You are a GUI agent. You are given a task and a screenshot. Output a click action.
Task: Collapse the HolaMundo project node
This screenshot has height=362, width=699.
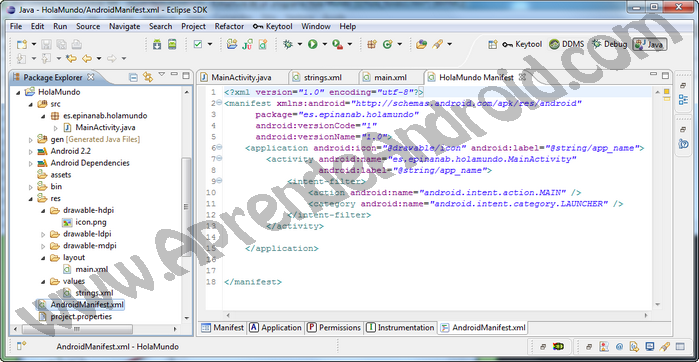click(x=18, y=92)
